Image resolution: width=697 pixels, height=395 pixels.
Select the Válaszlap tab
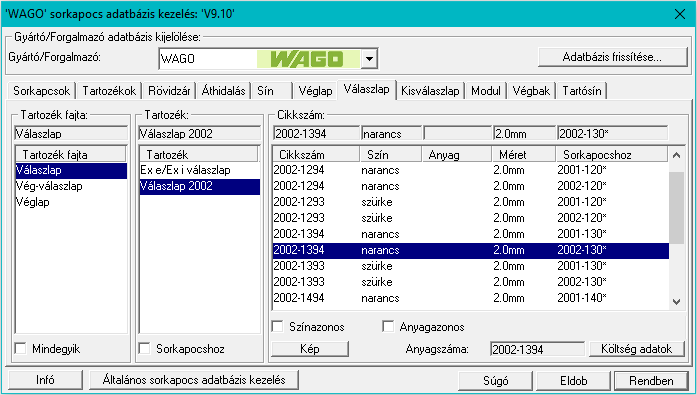[366, 89]
